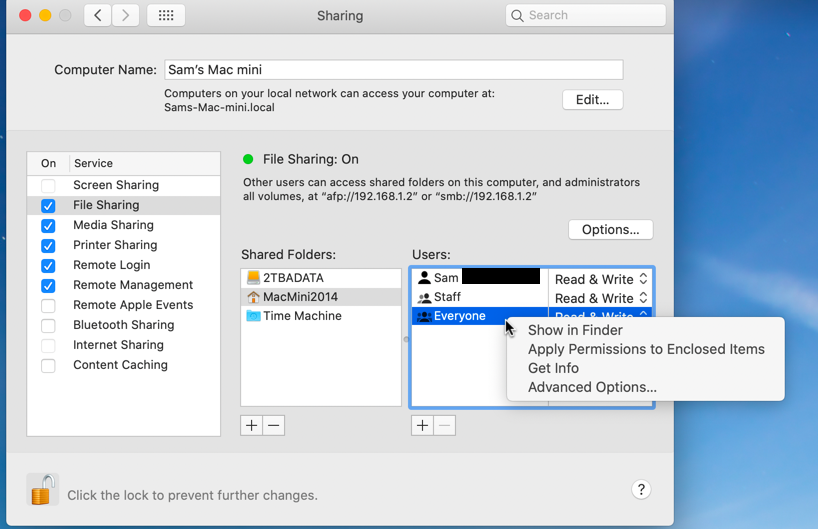
Task: Uncheck the File Sharing checkbox
Action: coord(48,206)
